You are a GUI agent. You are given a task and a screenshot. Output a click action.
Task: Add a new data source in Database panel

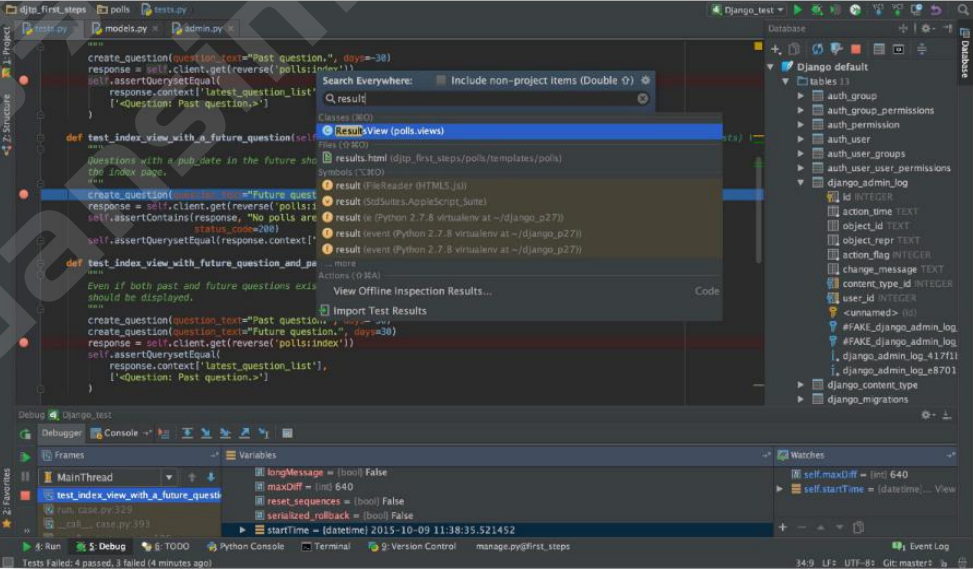[776, 49]
